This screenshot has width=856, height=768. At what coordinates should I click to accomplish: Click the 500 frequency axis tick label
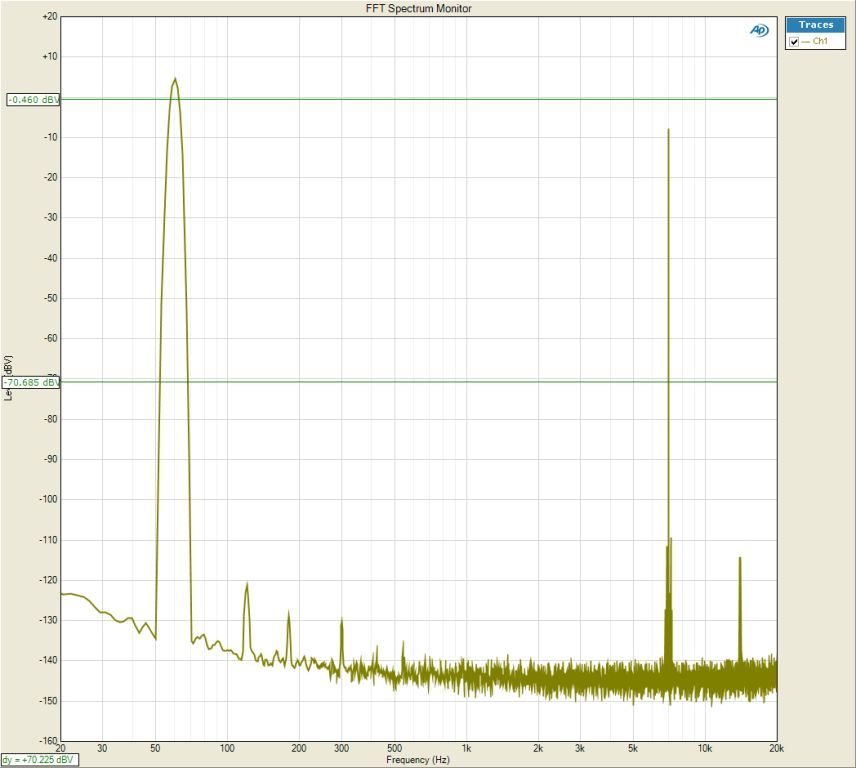pos(394,748)
